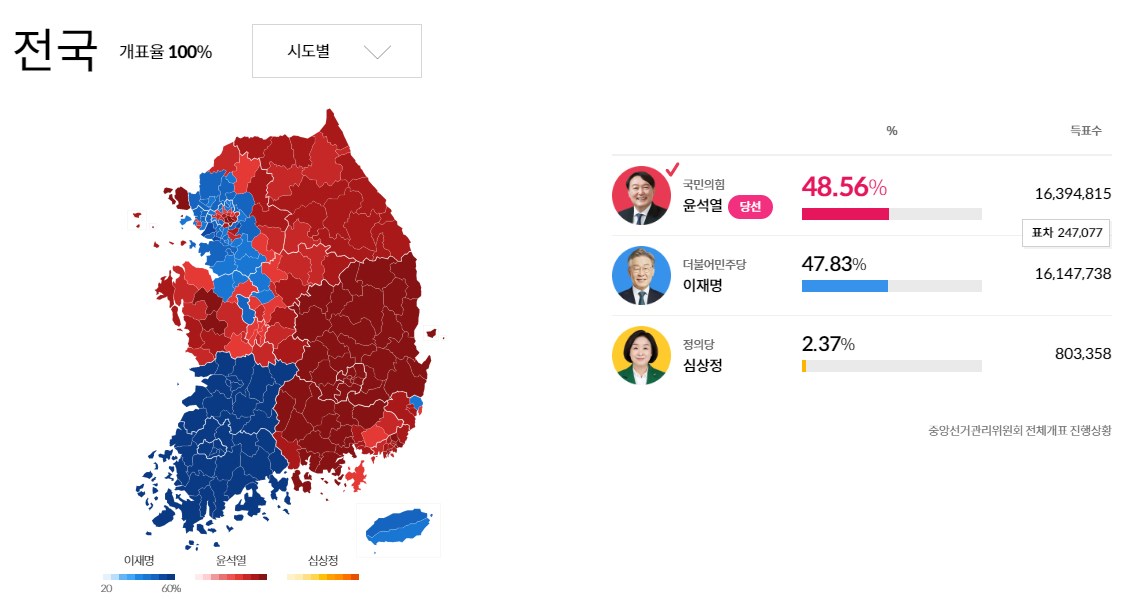Click the dark blue southwestern region on map
The width and height of the screenshot is (1137, 615).
(220, 440)
